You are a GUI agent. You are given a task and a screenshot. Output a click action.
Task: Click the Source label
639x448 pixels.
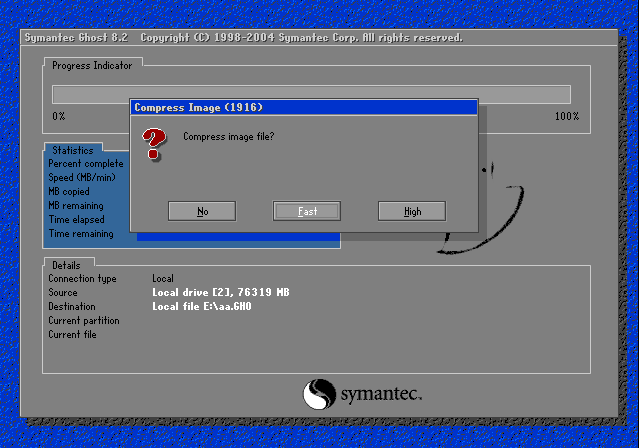click(x=63, y=293)
